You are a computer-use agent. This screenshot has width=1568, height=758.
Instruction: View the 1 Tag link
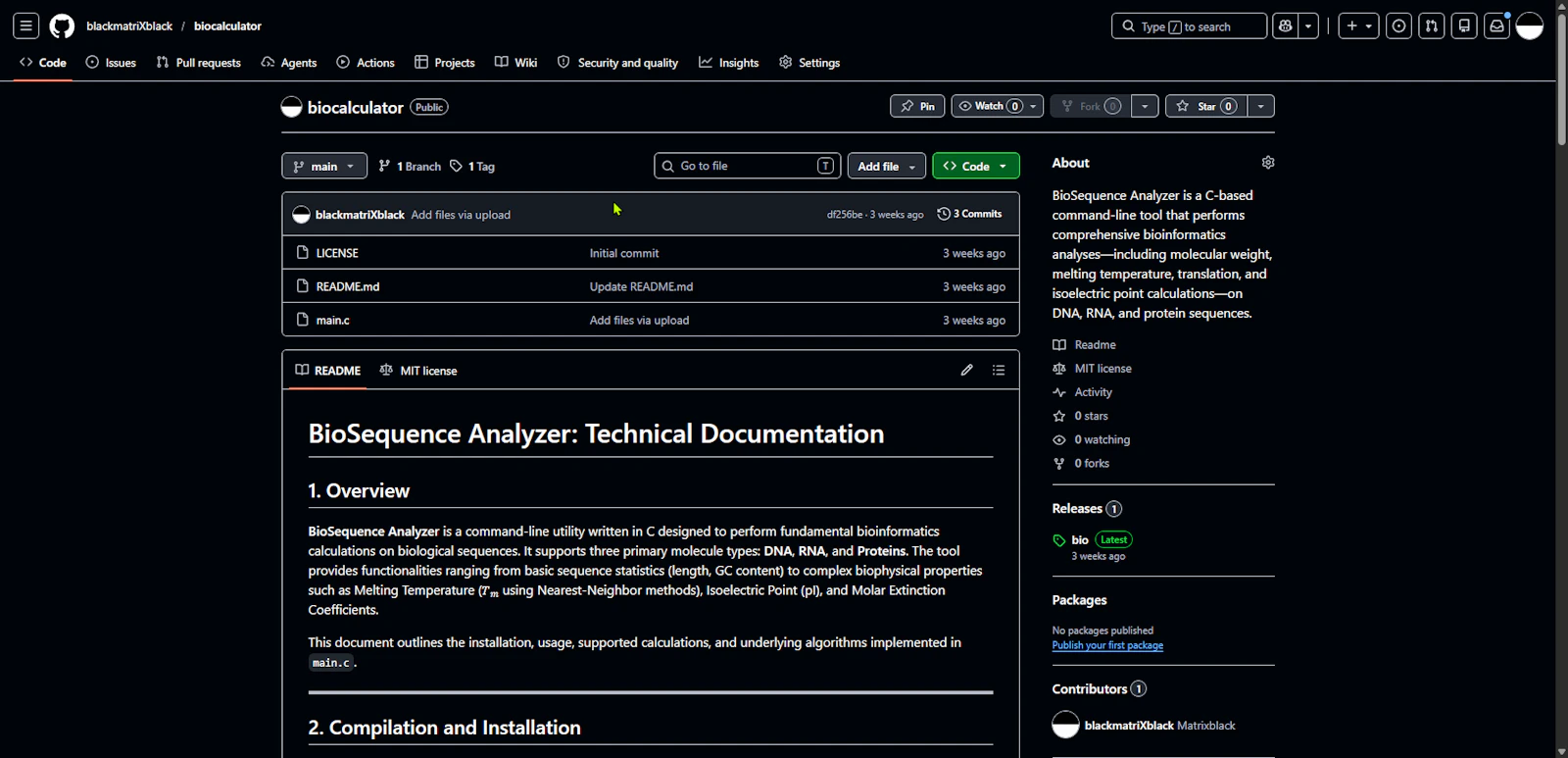472,166
